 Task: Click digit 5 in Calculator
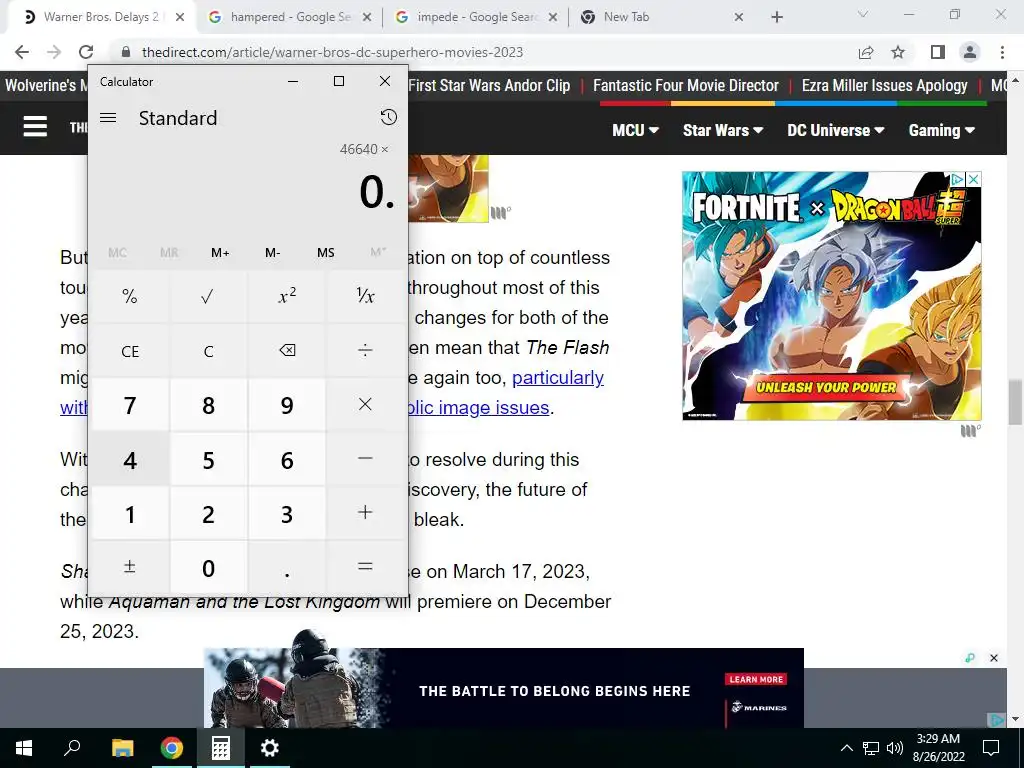pos(208,459)
